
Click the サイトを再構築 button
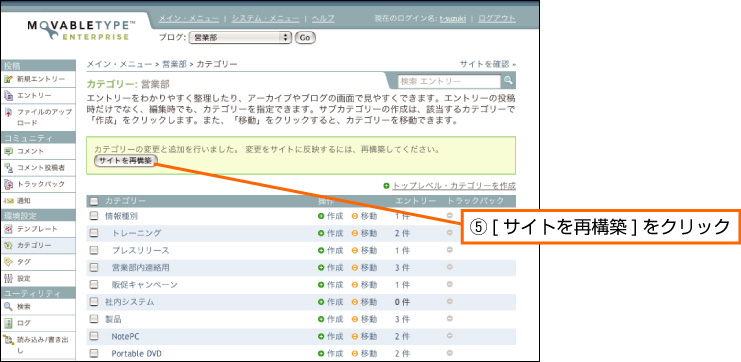126,161
